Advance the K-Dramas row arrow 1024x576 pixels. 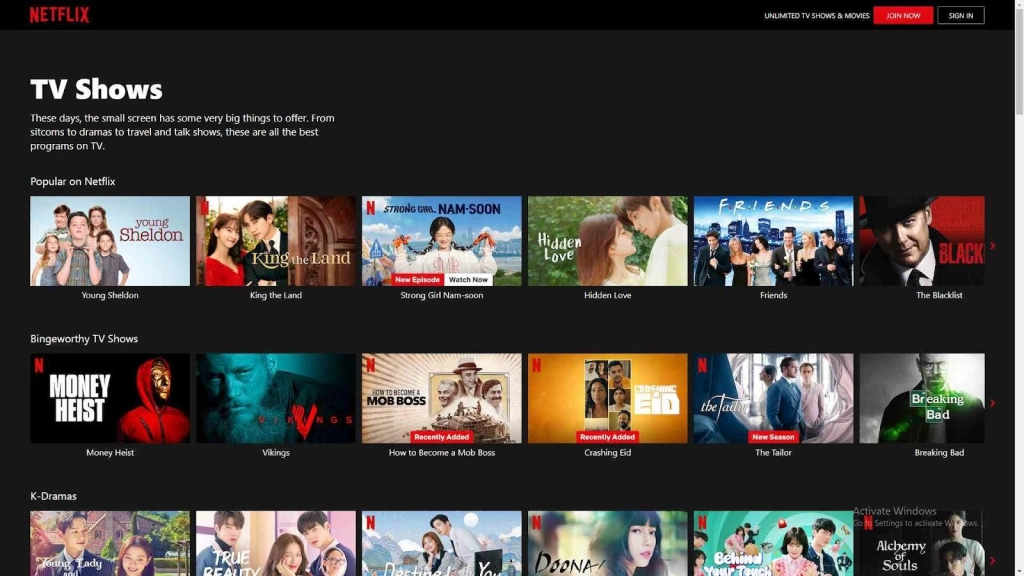click(993, 560)
